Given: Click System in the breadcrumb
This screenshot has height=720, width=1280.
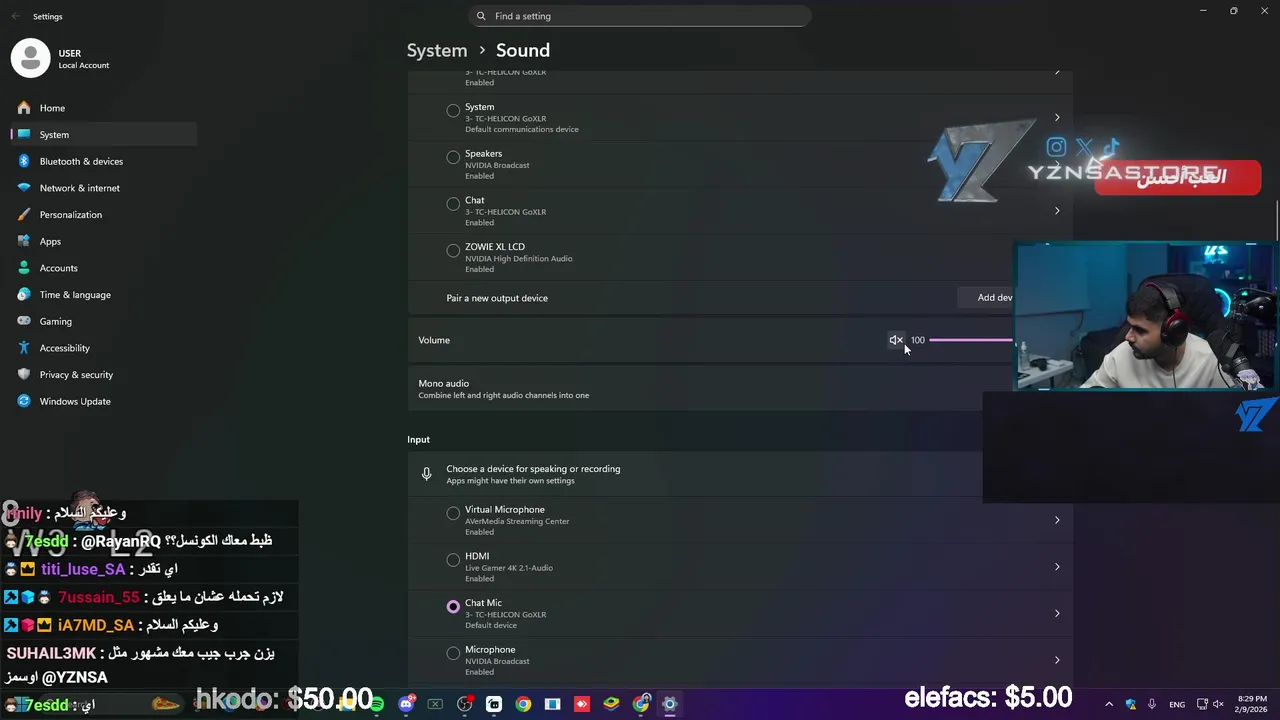Looking at the screenshot, I should pyautogui.click(x=437, y=50).
